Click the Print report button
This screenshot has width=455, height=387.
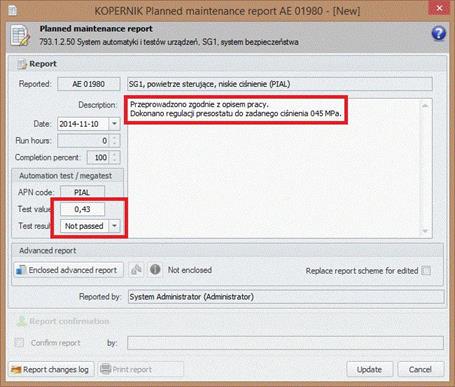(x=140, y=370)
